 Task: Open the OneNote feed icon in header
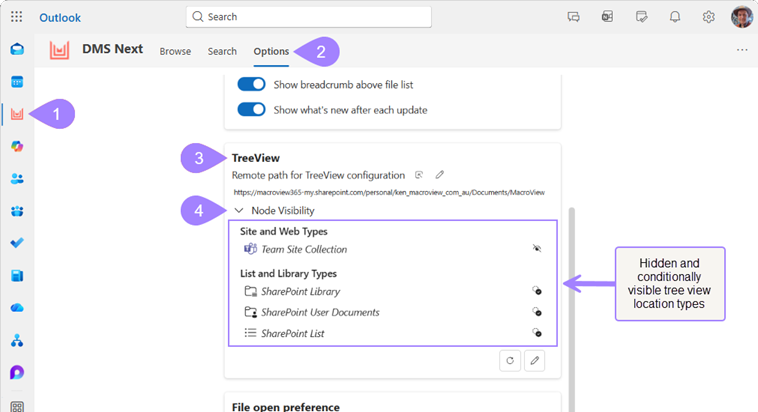607,17
